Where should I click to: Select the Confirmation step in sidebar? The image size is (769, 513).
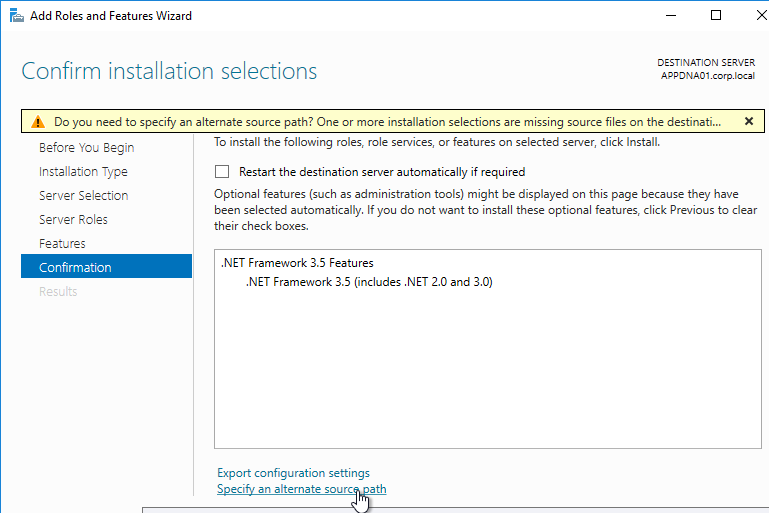point(106,266)
